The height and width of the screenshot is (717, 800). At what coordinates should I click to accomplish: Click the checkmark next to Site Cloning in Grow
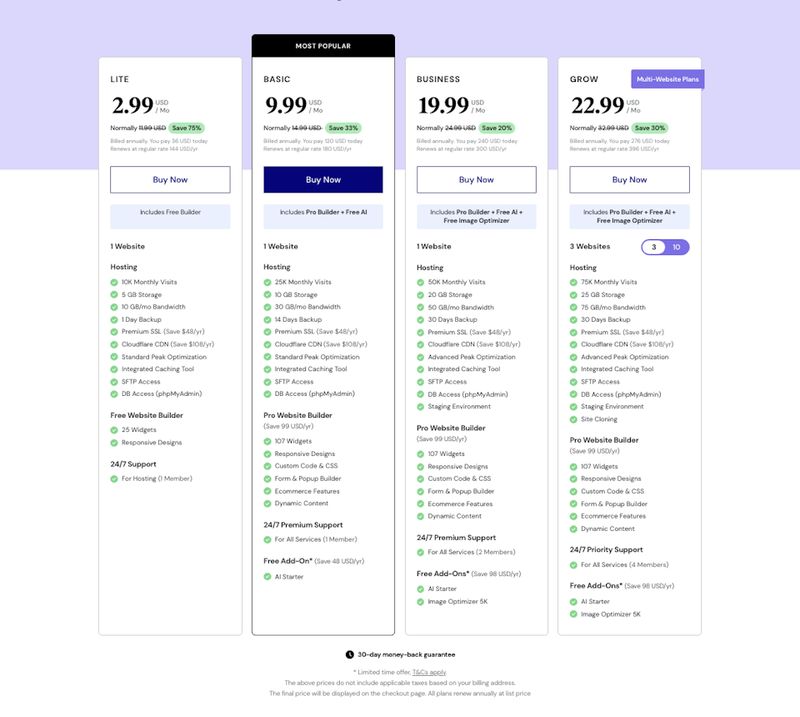coord(574,420)
